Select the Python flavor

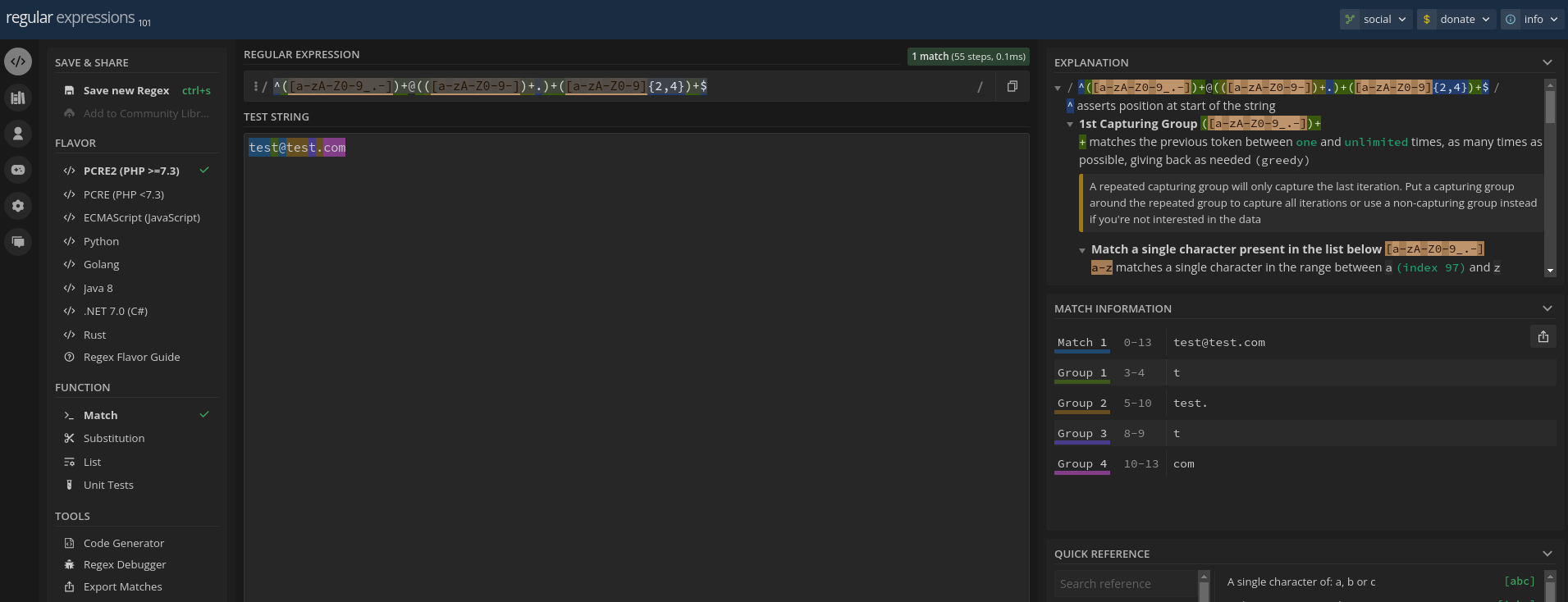point(101,241)
